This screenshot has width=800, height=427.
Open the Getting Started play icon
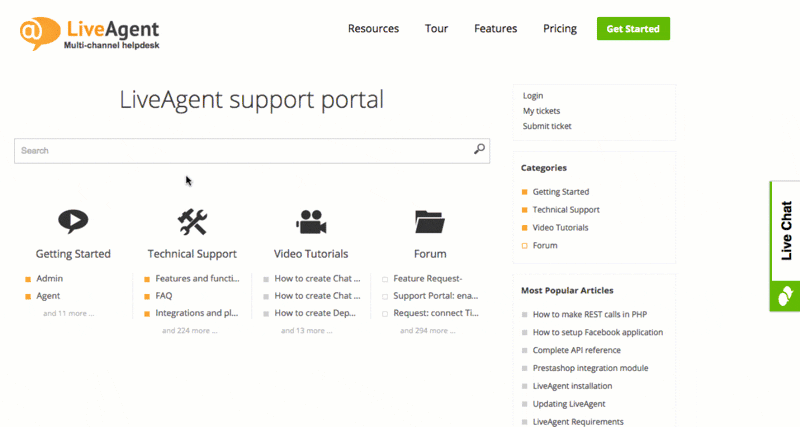click(73, 221)
